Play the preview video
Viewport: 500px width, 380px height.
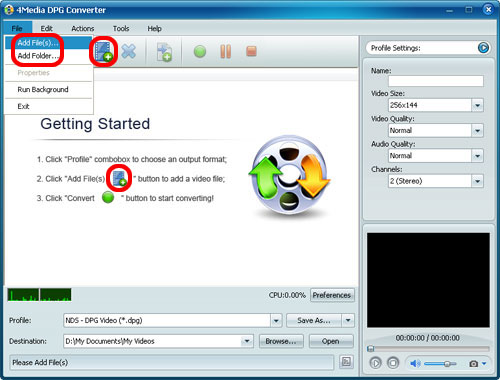(x=376, y=363)
